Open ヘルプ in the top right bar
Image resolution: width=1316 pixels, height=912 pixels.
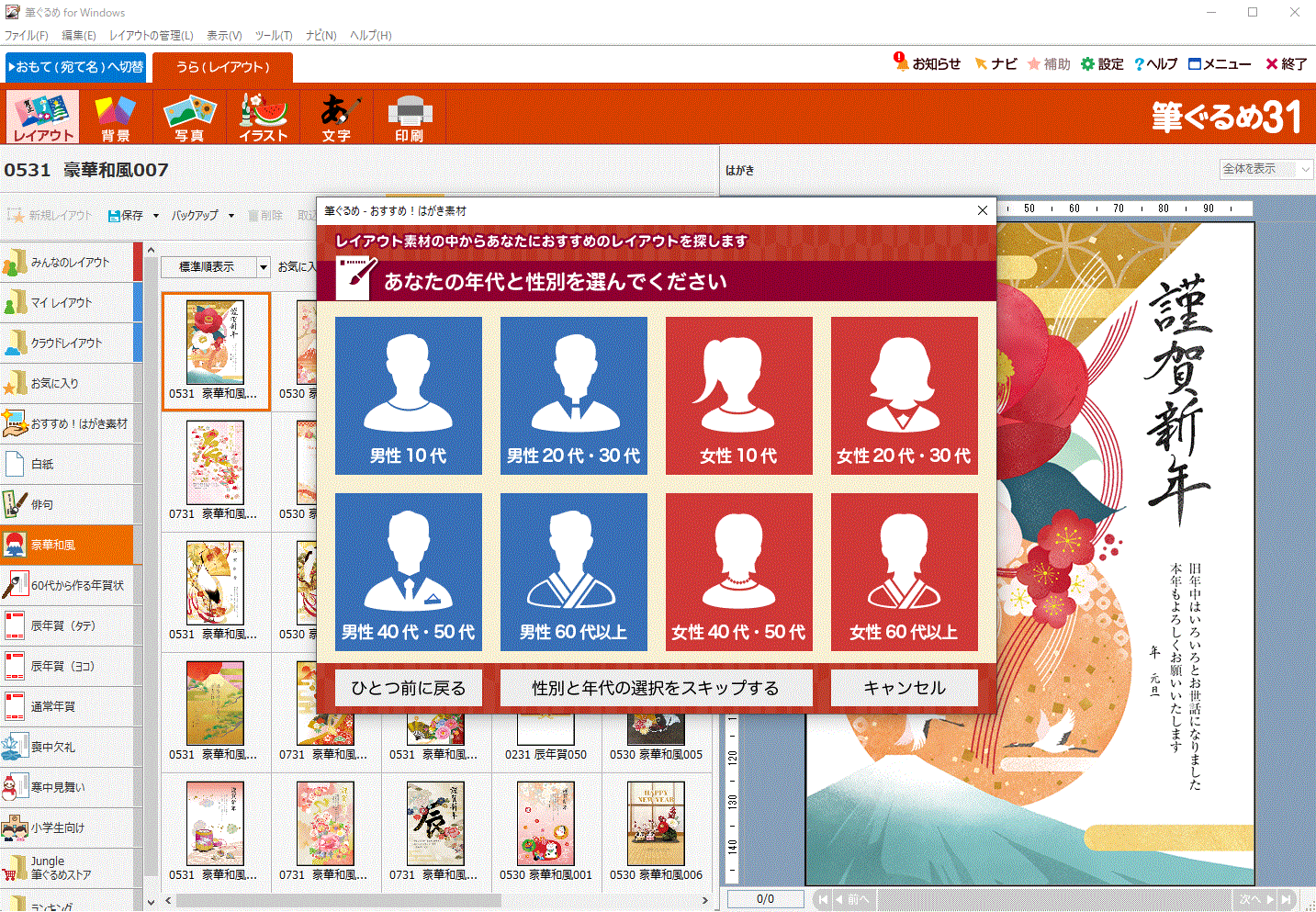pyautogui.click(x=1156, y=63)
